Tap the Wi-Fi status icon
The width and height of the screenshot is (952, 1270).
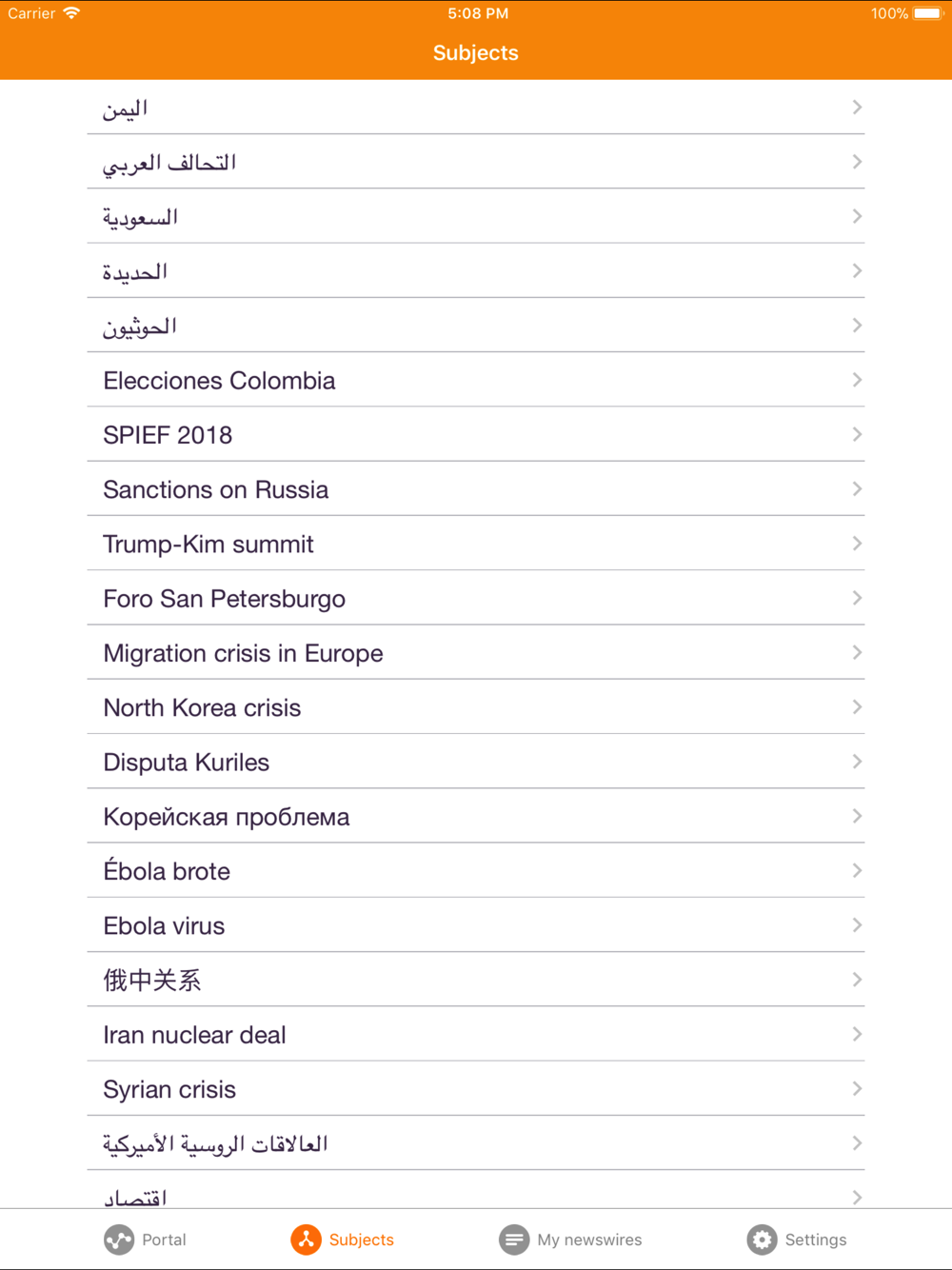(x=71, y=13)
